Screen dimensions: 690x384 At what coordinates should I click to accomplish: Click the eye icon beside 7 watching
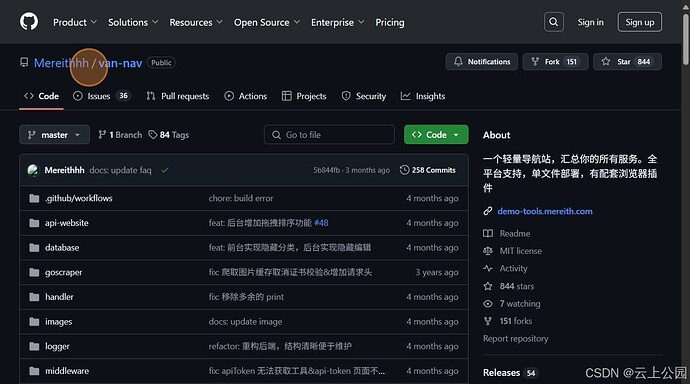coord(488,304)
